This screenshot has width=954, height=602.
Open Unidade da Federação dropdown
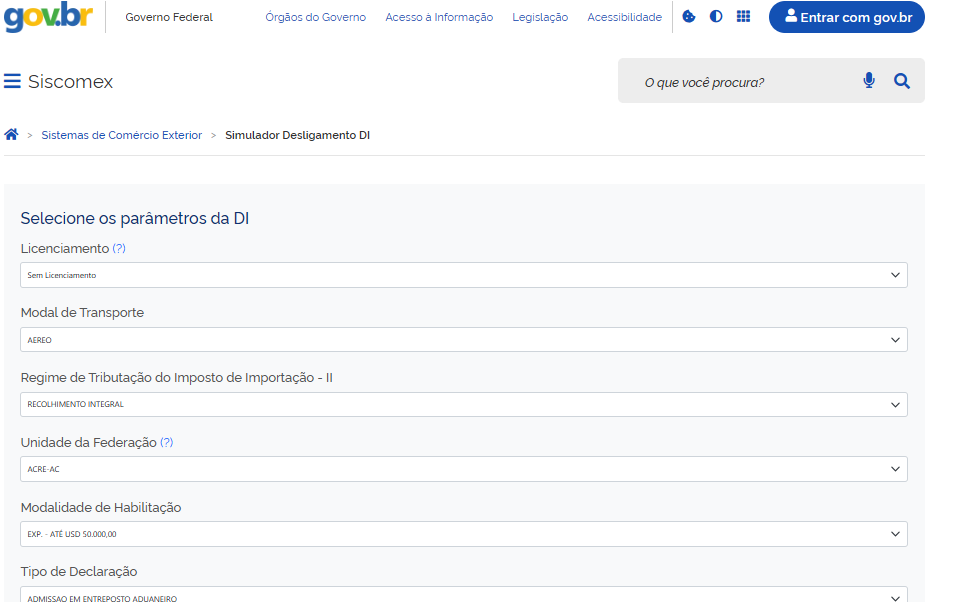point(464,469)
